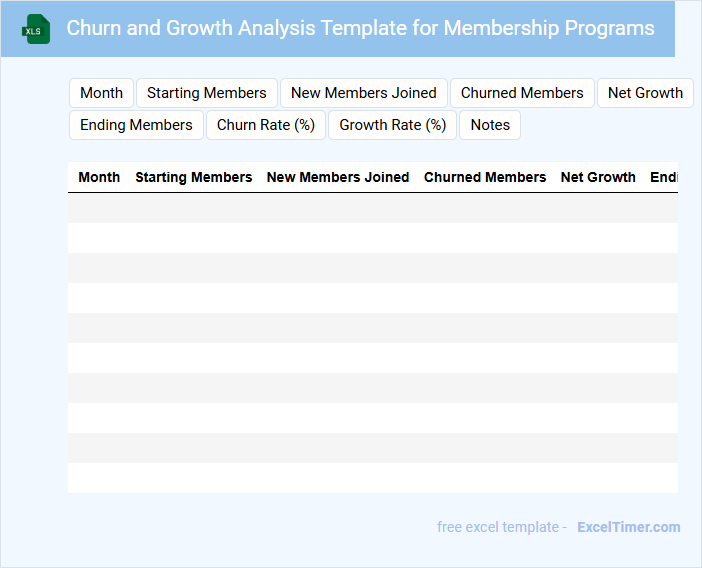
Task: Select the Ending Members tag button
Action: (136, 125)
